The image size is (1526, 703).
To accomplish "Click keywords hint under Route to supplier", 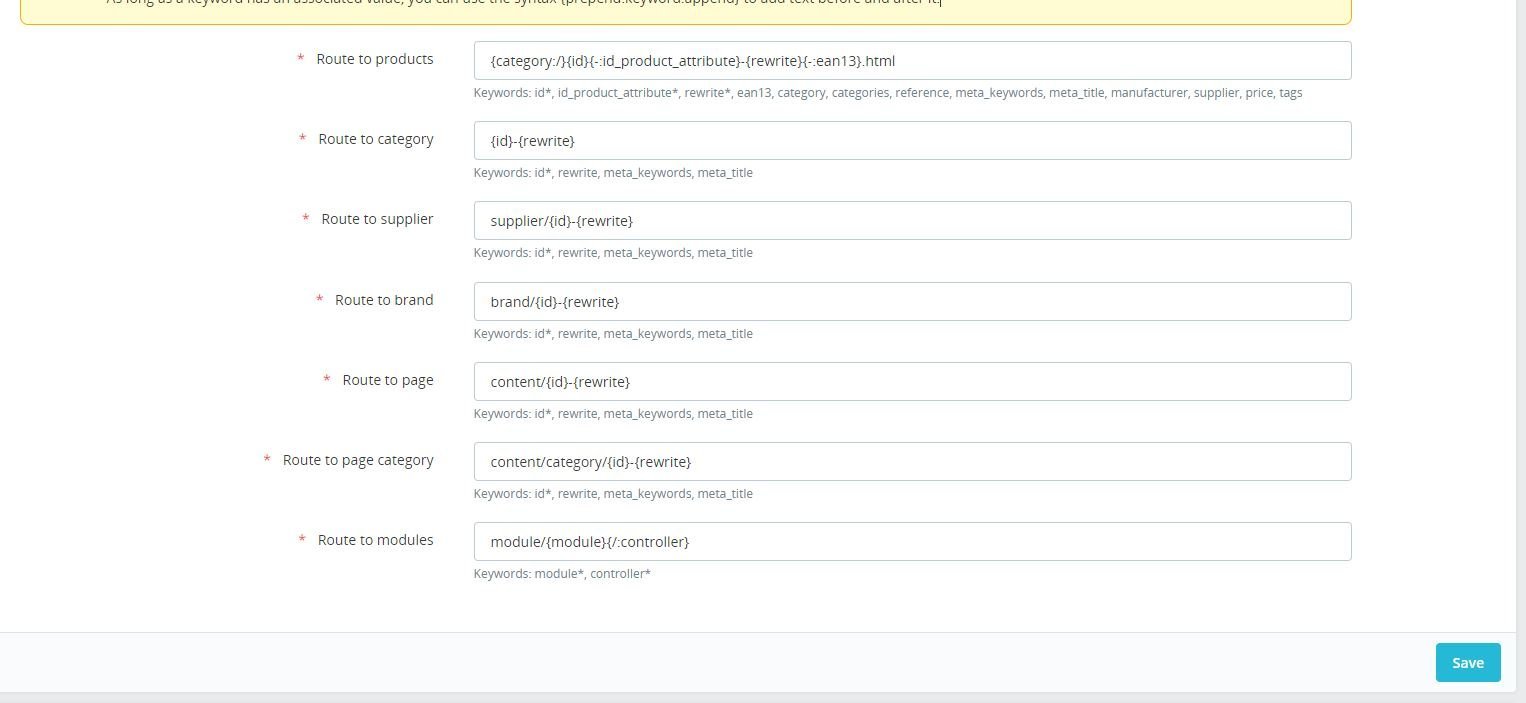I will pyautogui.click(x=613, y=253).
